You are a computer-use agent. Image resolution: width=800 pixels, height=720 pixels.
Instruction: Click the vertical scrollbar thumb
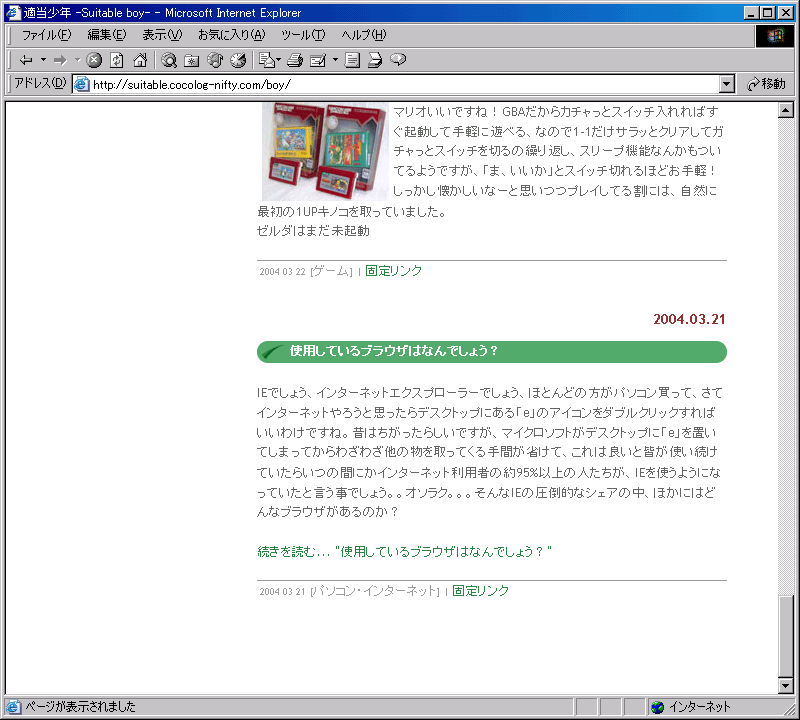point(786,636)
